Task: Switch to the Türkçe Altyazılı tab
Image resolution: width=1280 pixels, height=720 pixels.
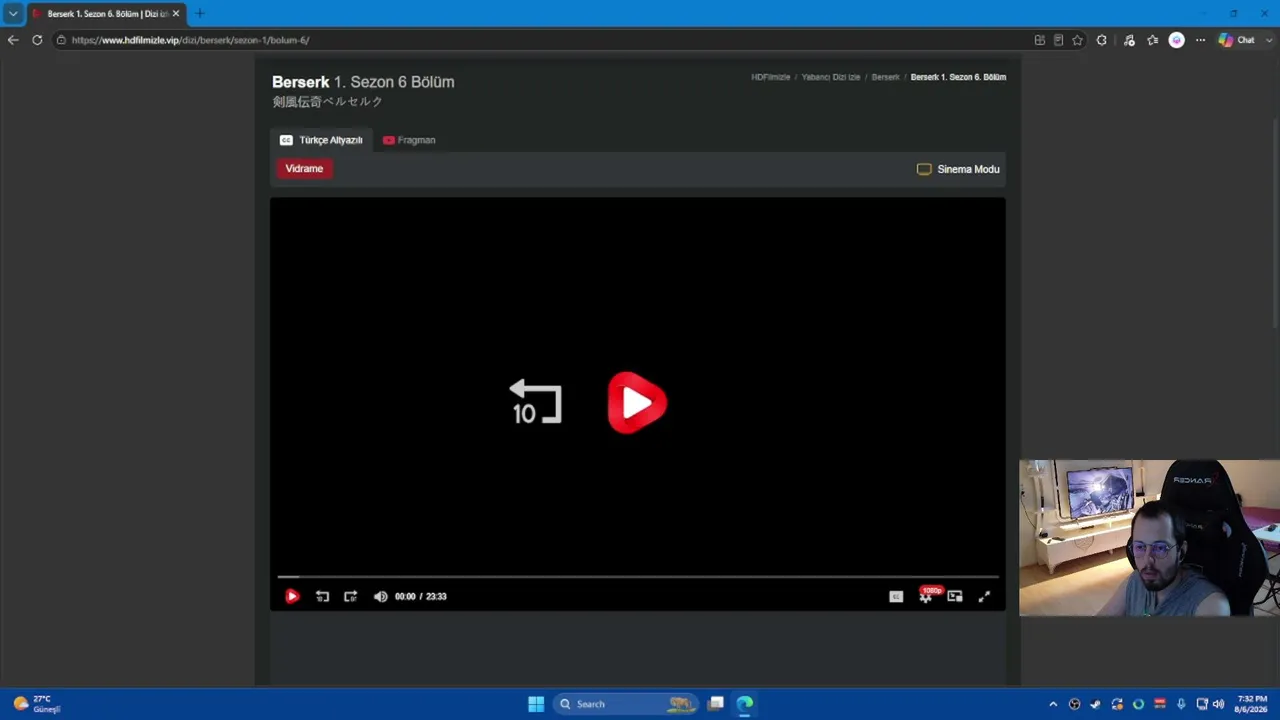Action: [x=321, y=140]
